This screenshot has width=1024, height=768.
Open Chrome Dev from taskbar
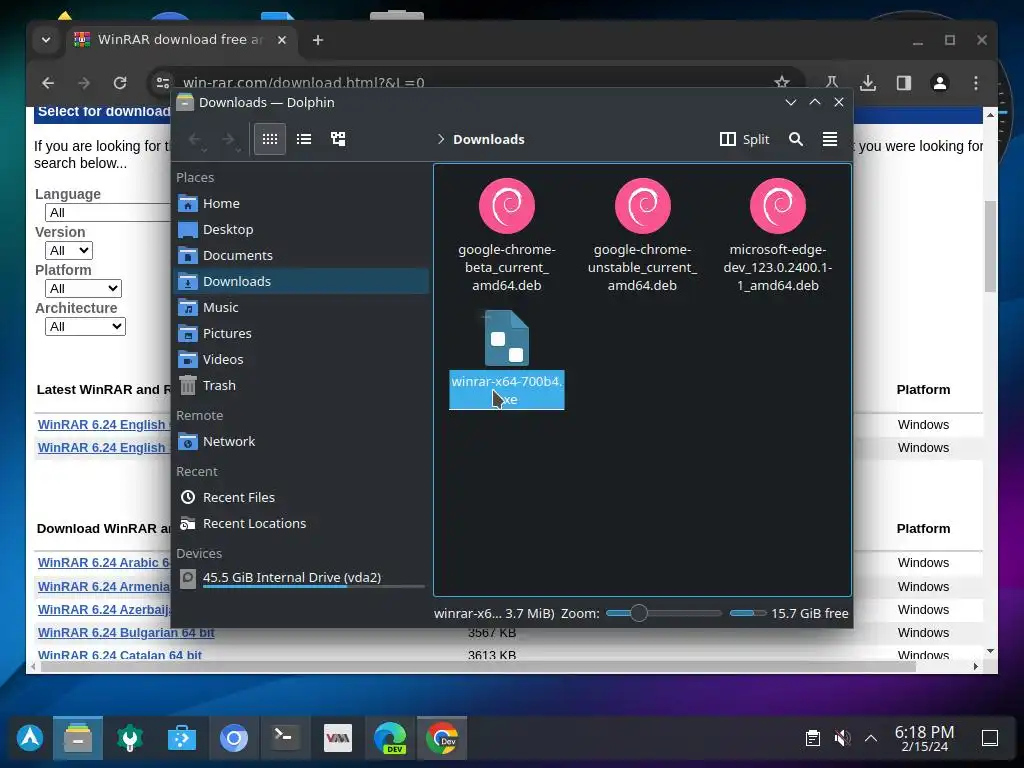442,738
